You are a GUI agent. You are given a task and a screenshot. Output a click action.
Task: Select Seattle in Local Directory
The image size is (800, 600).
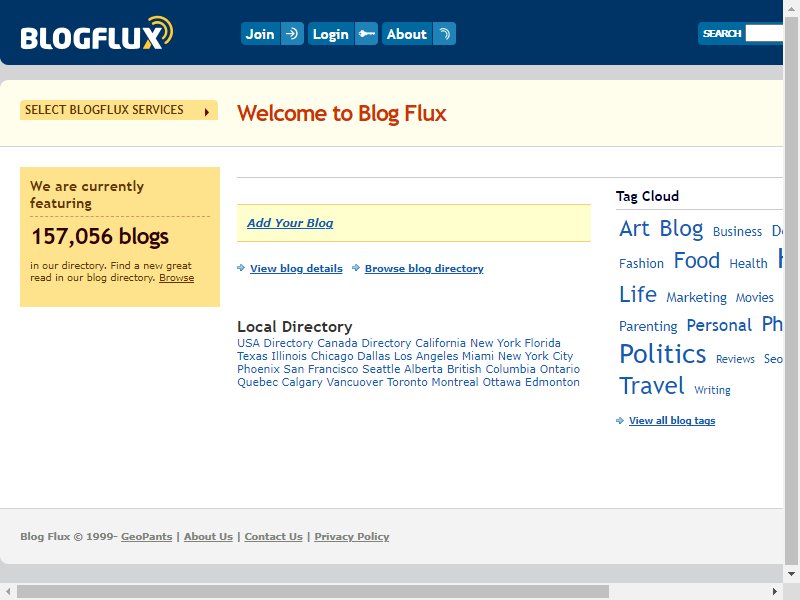[x=381, y=369]
